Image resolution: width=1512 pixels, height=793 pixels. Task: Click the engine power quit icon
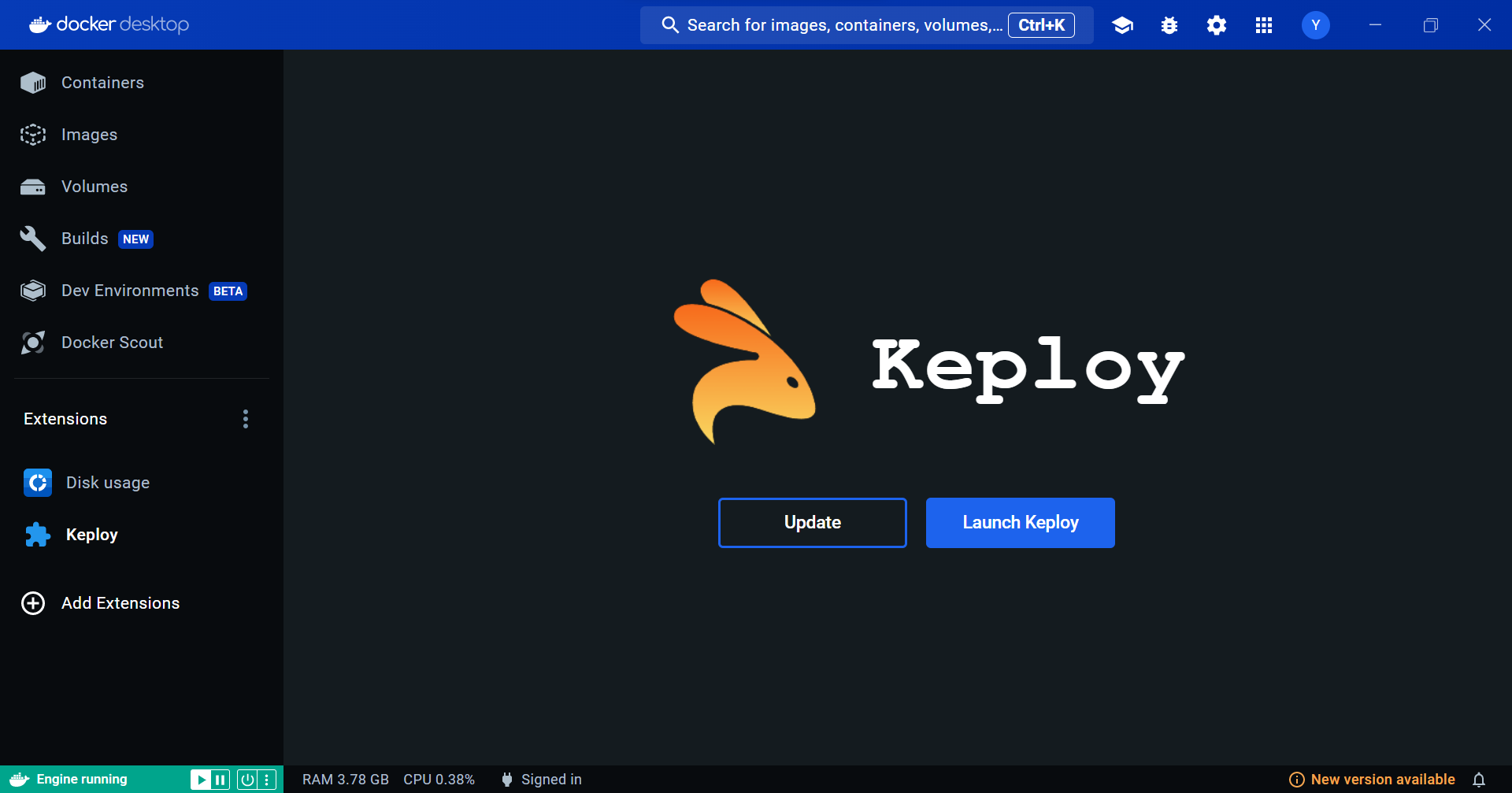pos(247,780)
